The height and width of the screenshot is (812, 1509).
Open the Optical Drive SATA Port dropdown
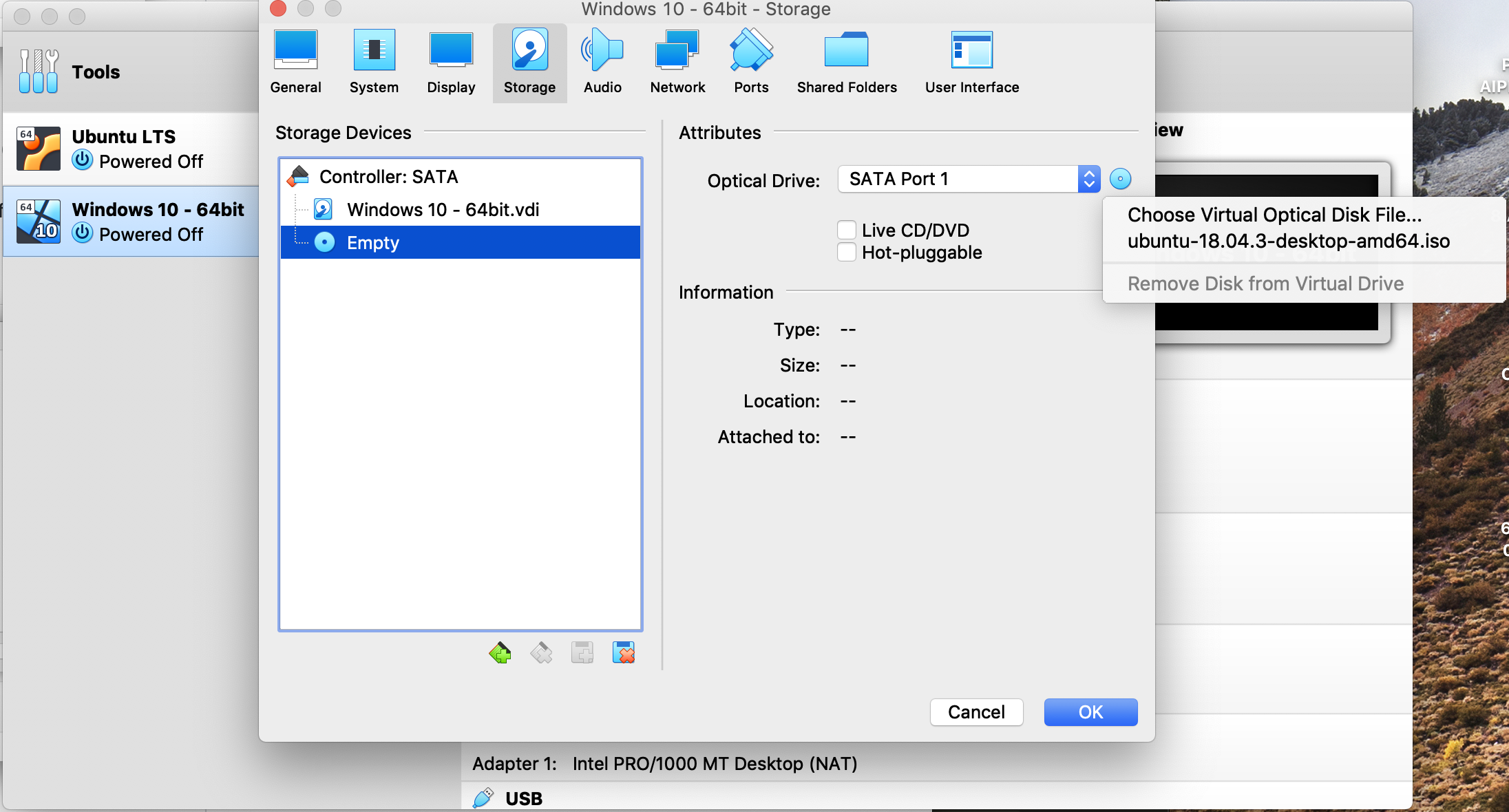click(969, 179)
